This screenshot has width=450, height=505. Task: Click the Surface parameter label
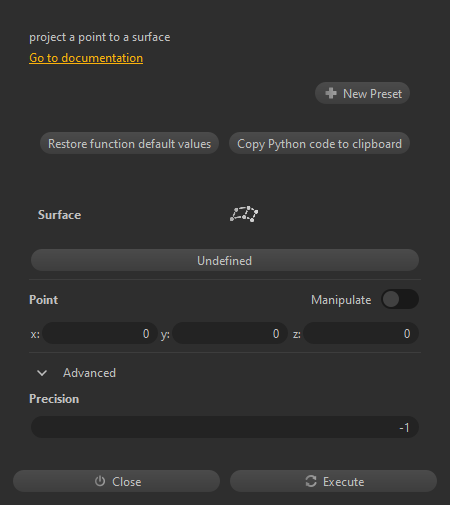pos(59,215)
